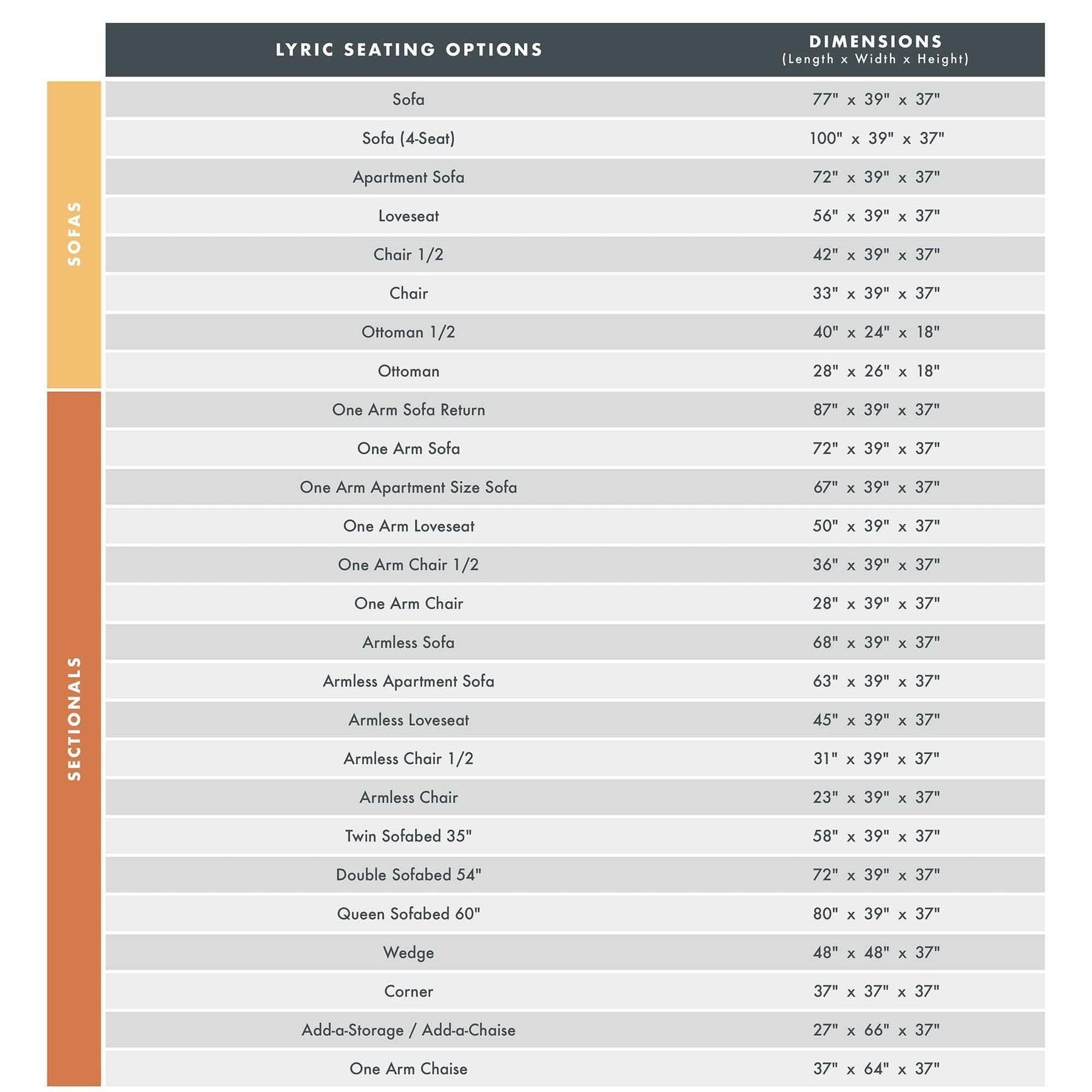Click the Ottoman 1/2 row name
1092x1092 pixels.
[408, 332]
